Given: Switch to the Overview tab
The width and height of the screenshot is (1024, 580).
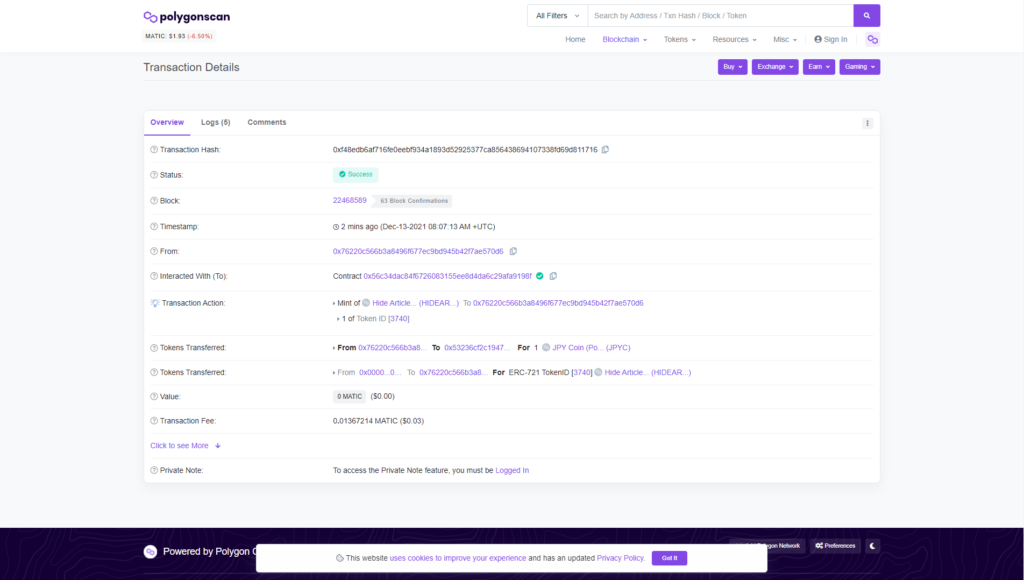Looking at the screenshot, I should click(167, 123).
